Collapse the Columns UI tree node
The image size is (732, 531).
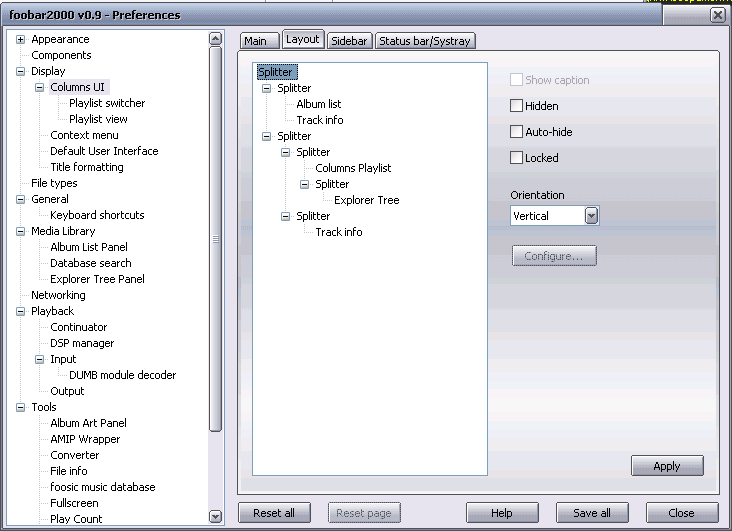tap(40, 88)
